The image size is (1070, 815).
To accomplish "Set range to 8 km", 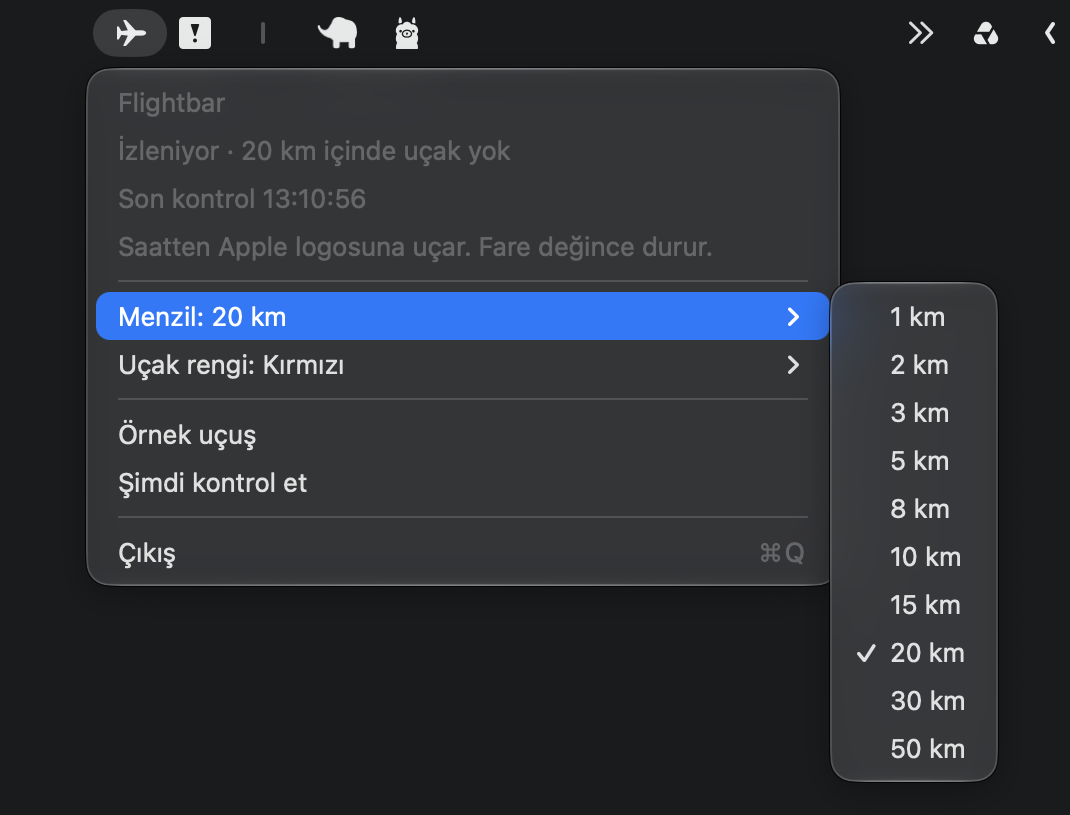I will pos(914,509).
